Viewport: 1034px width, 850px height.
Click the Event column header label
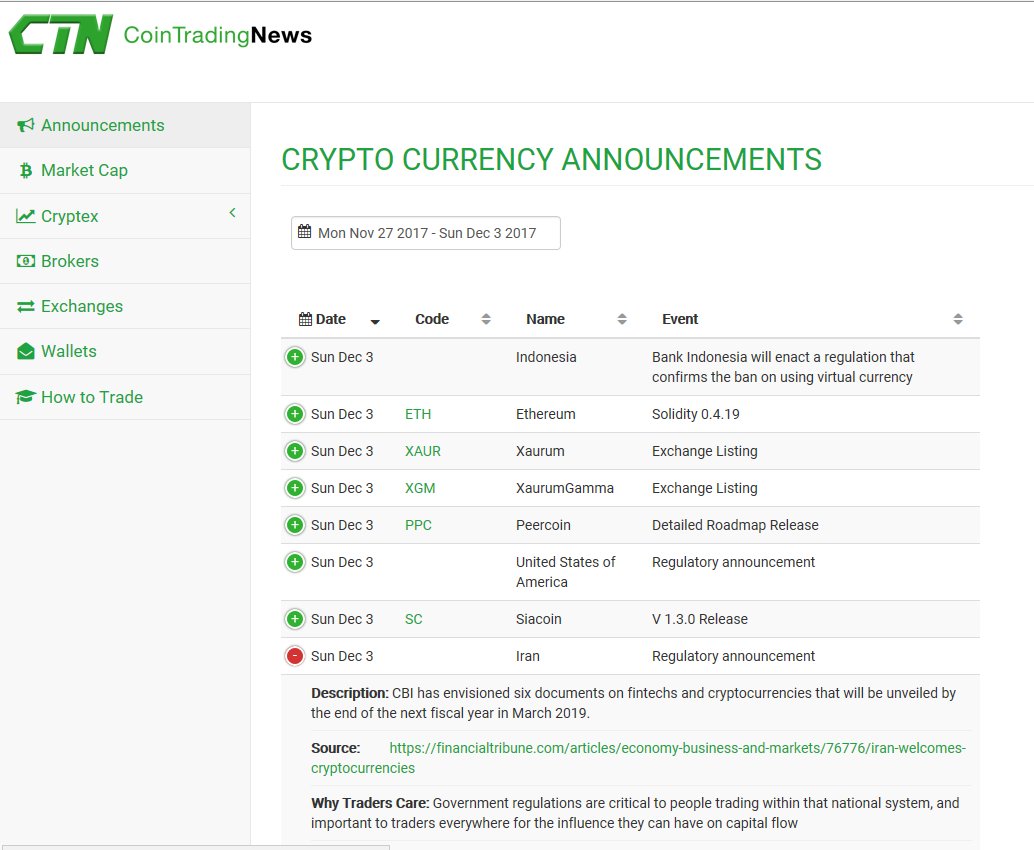pos(680,319)
